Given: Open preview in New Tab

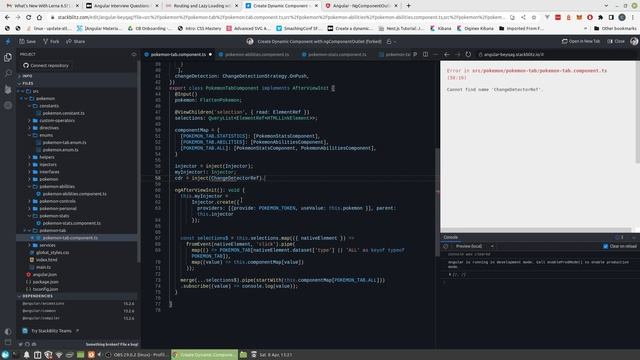Looking at the screenshot, I should [x=581, y=41].
